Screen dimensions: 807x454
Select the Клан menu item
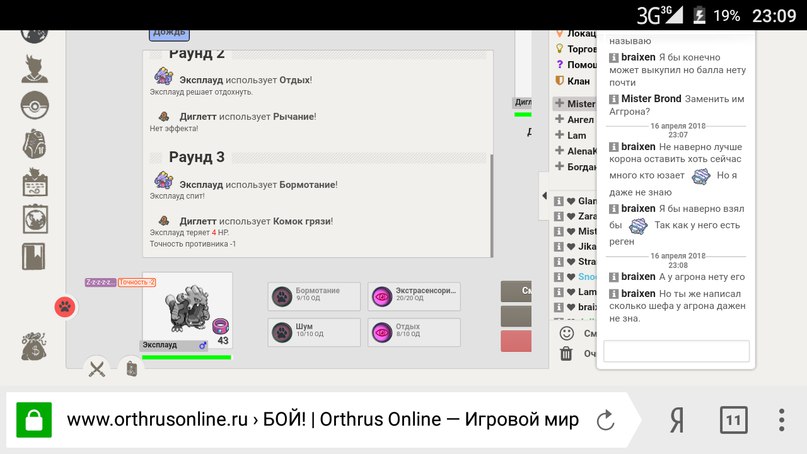coord(572,81)
